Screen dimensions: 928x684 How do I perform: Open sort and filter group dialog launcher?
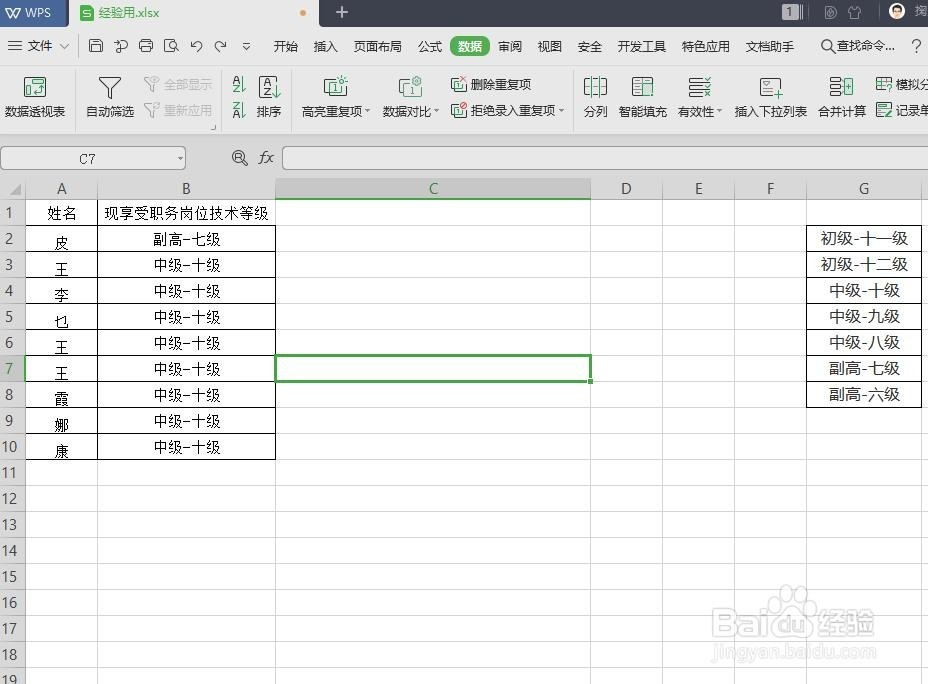pos(214,127)
